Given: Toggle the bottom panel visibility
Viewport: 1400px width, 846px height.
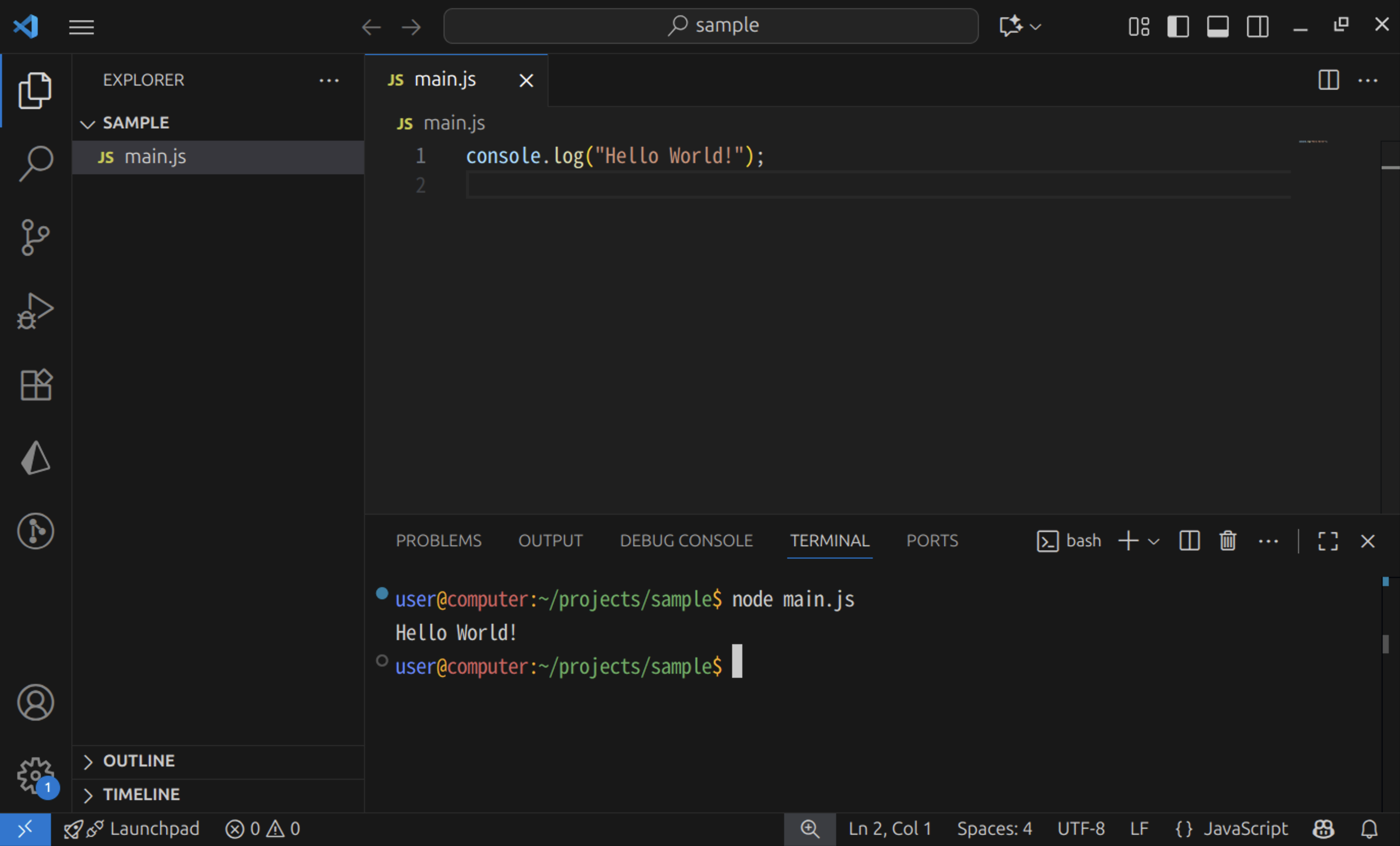Looking at the screenshot, I should pyautogui.click(x=1217, y=27).
